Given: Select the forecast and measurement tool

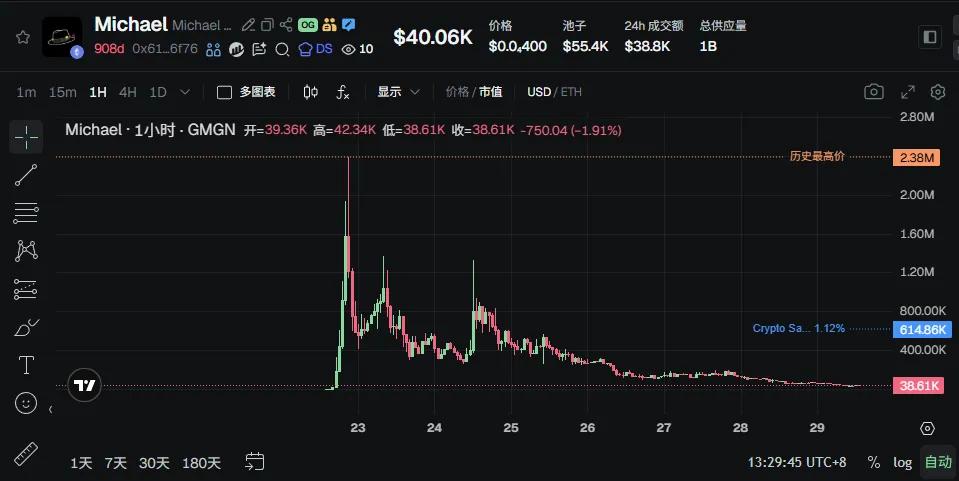Looking at the screenshot, I should click(x=26, y=289).
